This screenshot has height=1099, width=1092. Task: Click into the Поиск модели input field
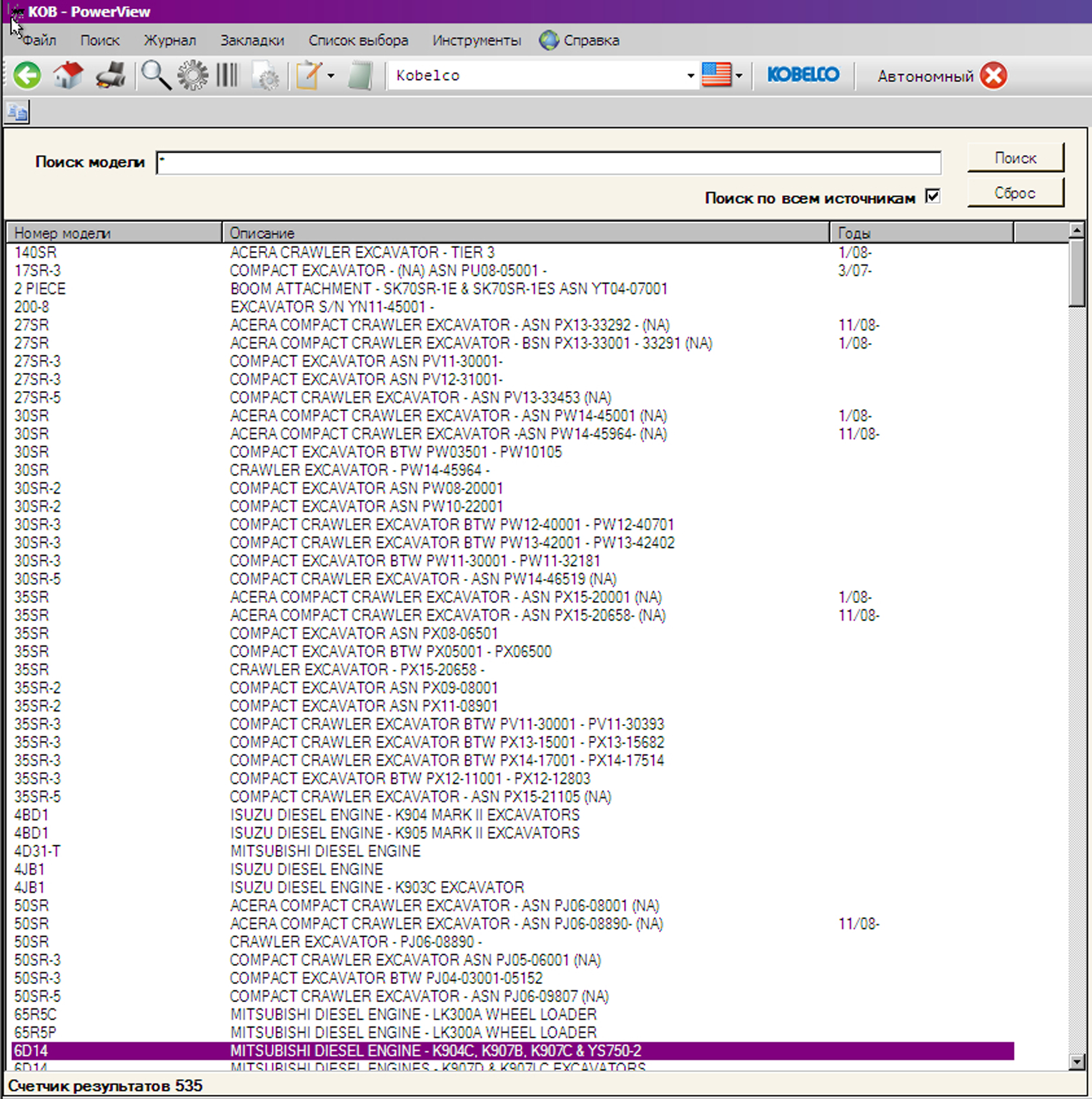click(x=548, y=163)
